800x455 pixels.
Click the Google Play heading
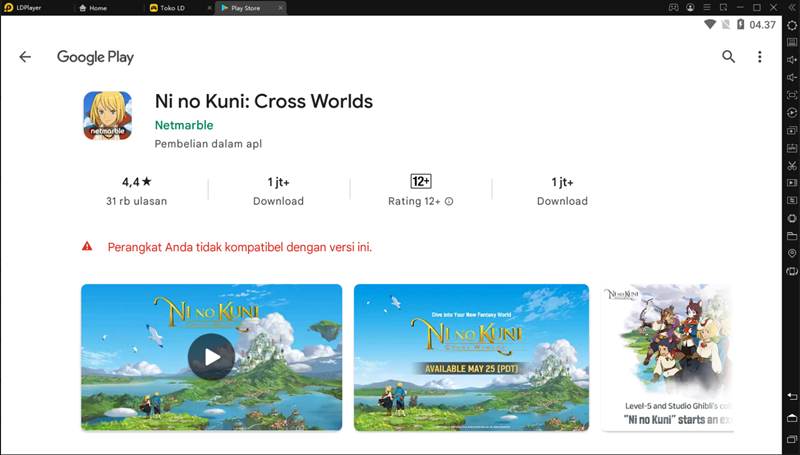(x=95, y=57)
